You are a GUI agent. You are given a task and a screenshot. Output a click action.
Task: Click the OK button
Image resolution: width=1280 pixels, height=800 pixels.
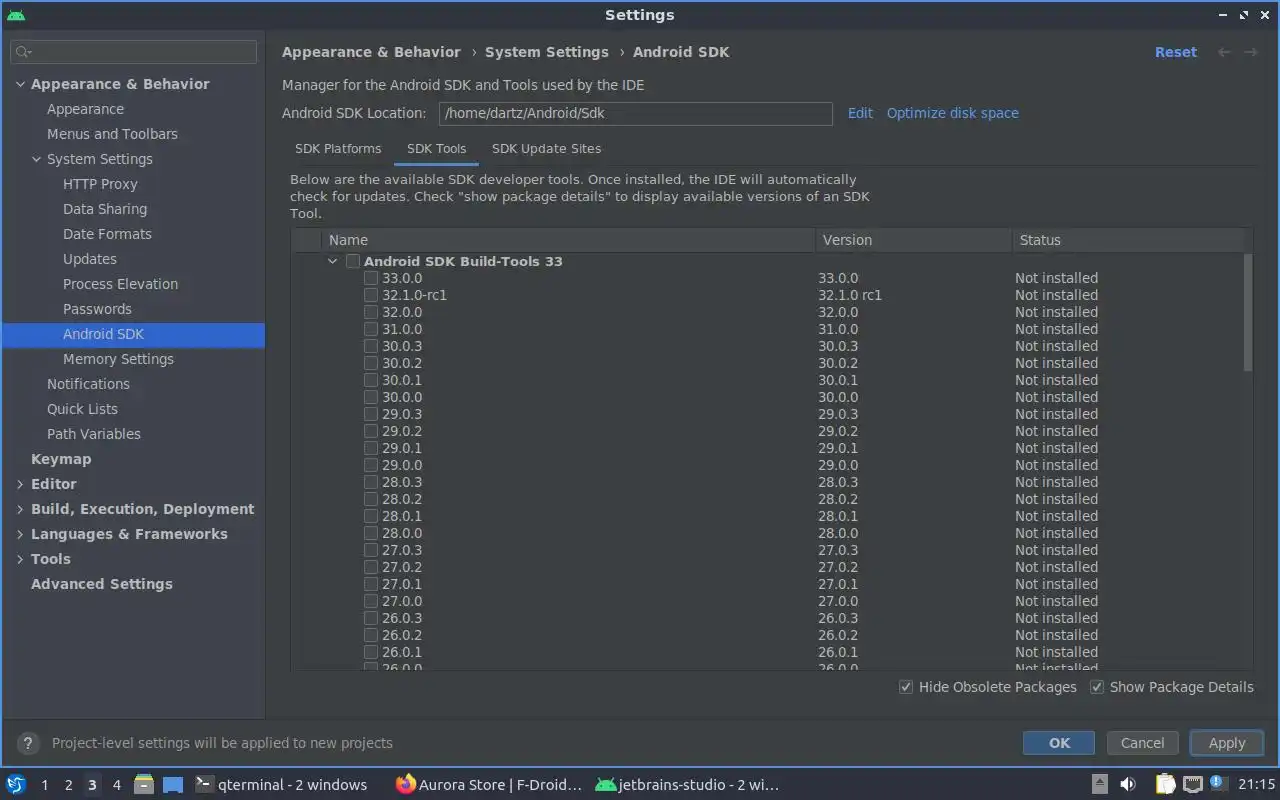pos(1059,743)
